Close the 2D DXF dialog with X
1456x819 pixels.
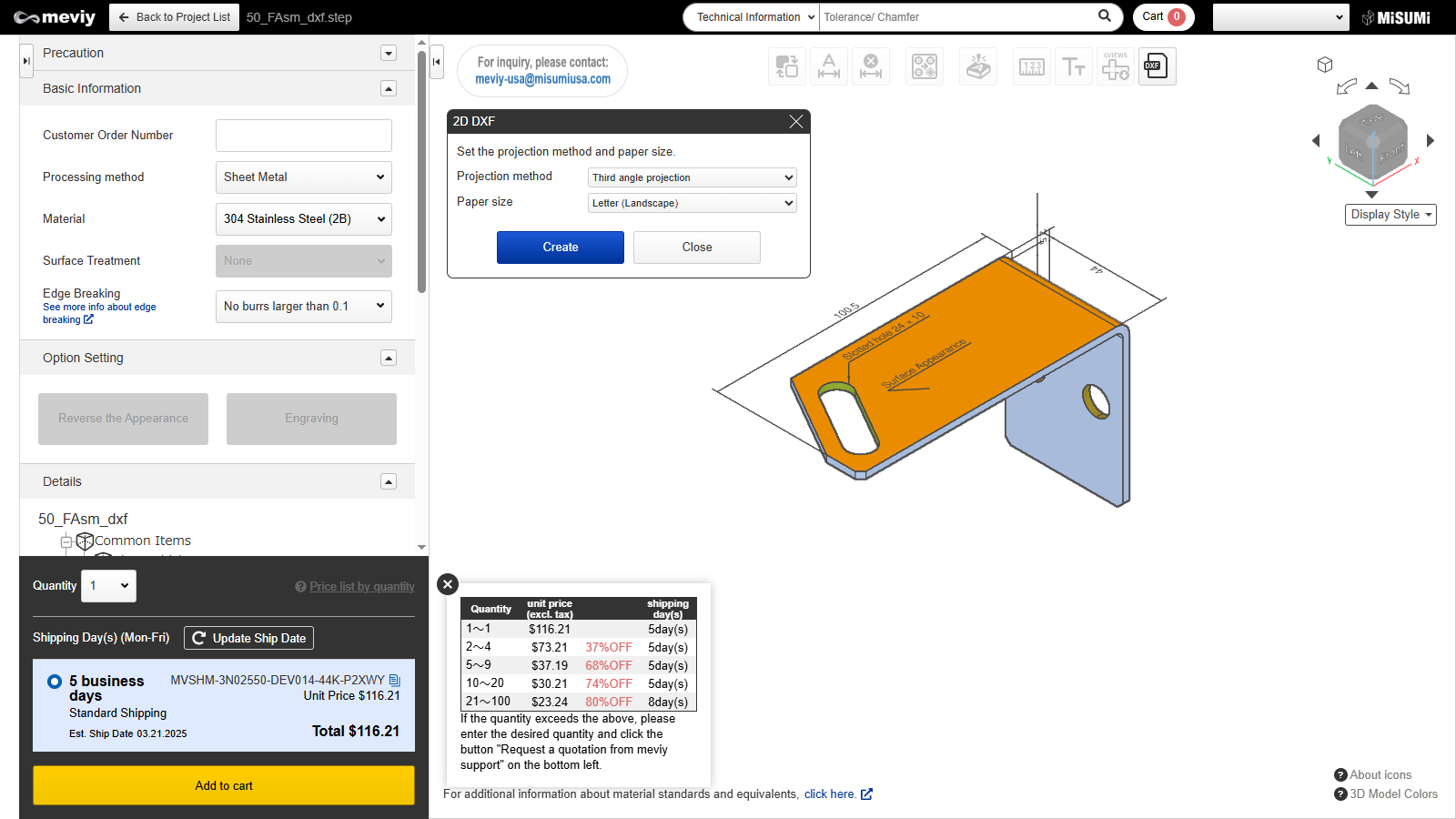coord(796,121)
